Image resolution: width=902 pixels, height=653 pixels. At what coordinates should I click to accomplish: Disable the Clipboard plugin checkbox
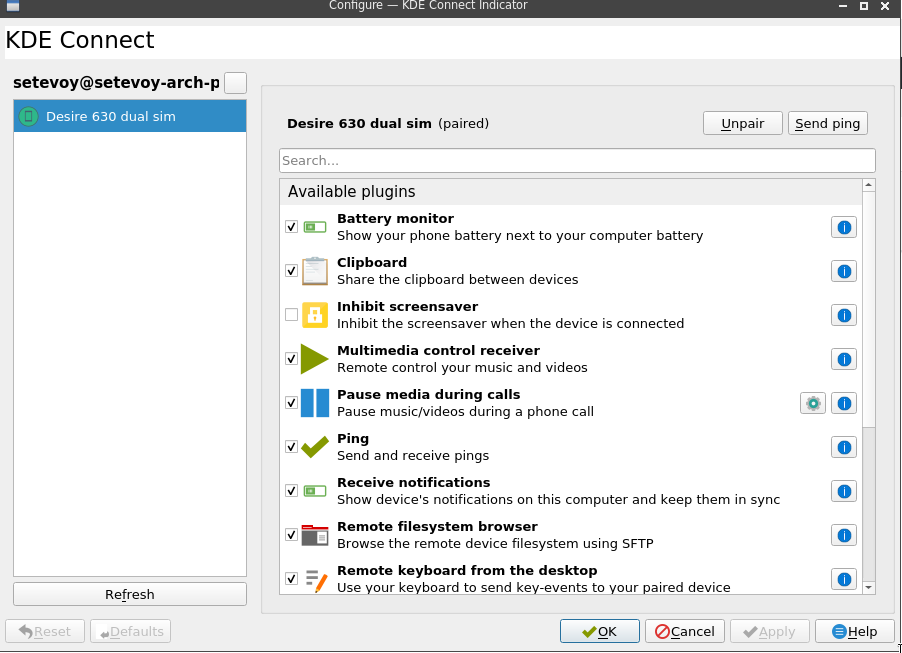(x=291, y=271)
